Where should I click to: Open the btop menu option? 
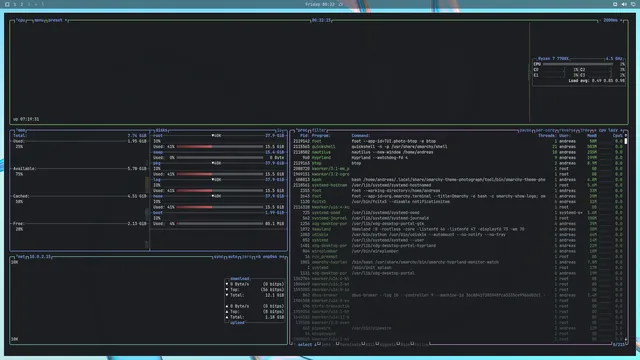pyautogui.click(x=39, y=20)
